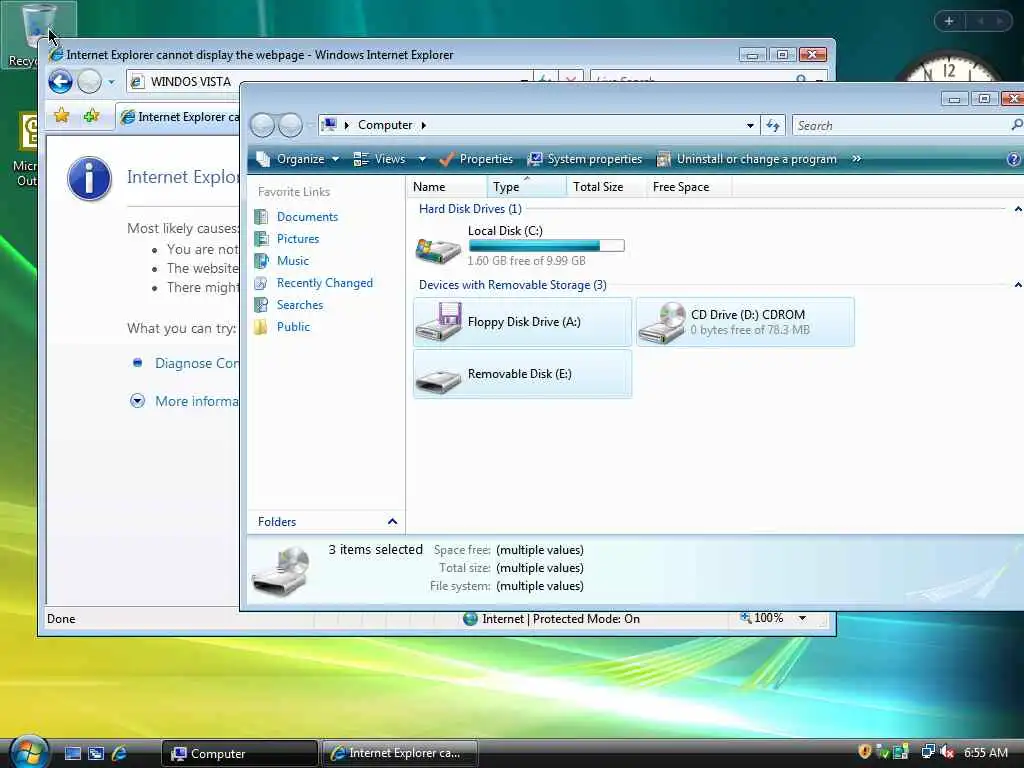The image size is (1024, 768).
Task: Select the CD Drive (D:) CDROM icon
Action: (662, 321)
